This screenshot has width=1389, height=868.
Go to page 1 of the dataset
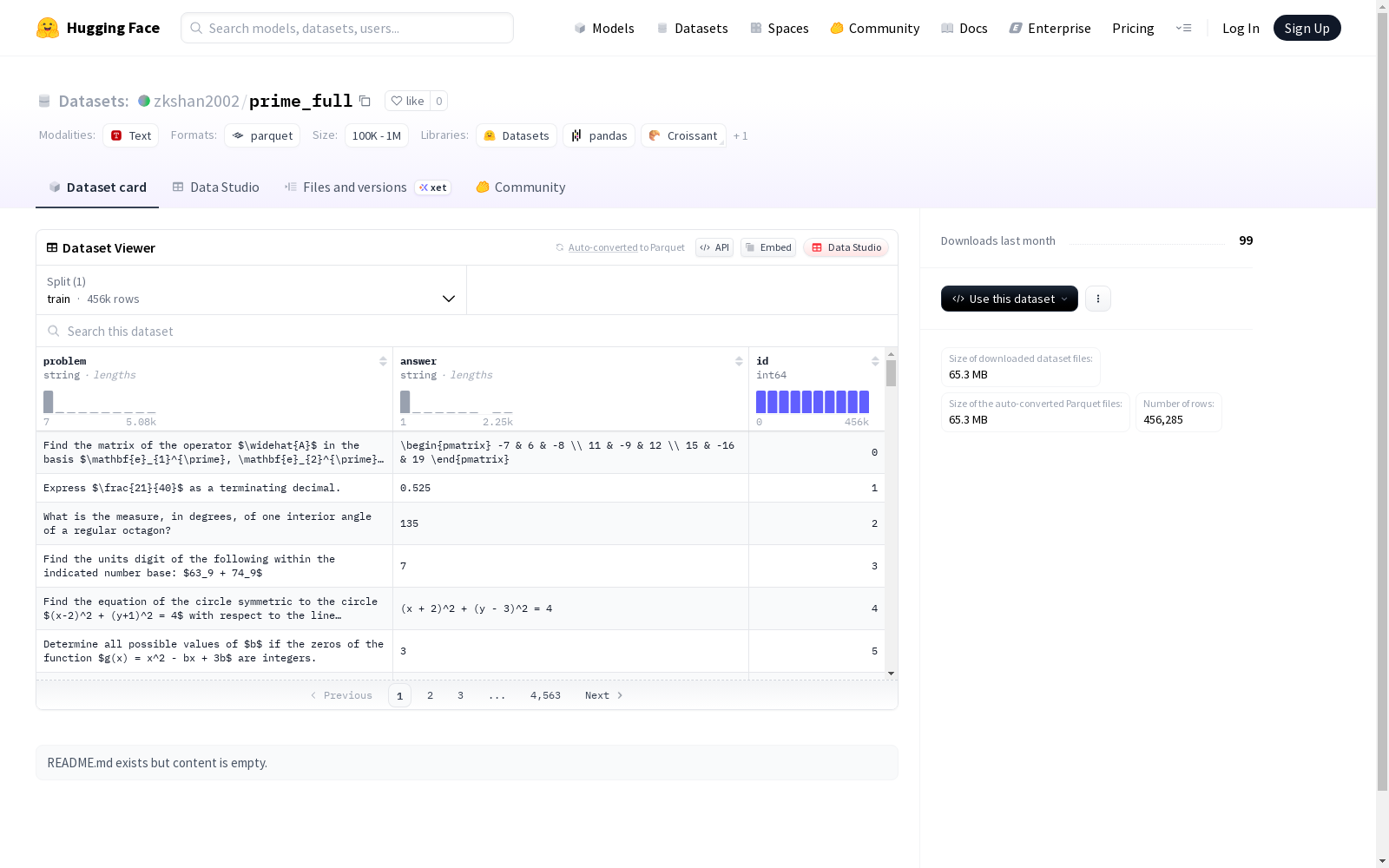tap(399, 695)
